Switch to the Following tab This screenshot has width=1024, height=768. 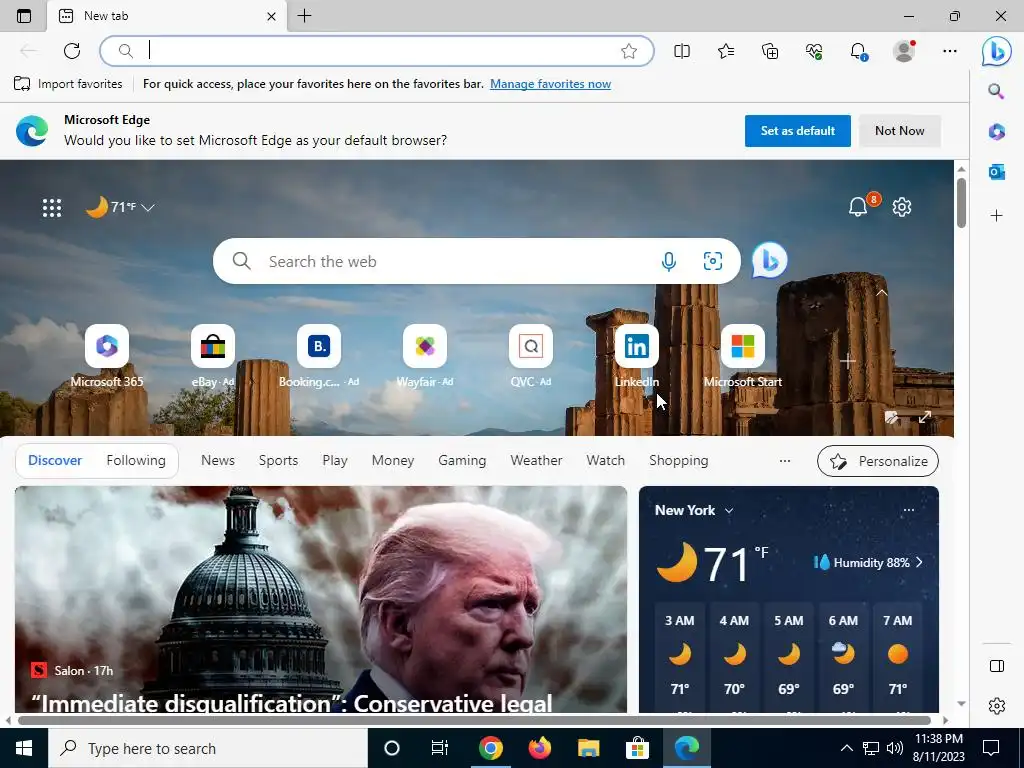pos(136,460)
